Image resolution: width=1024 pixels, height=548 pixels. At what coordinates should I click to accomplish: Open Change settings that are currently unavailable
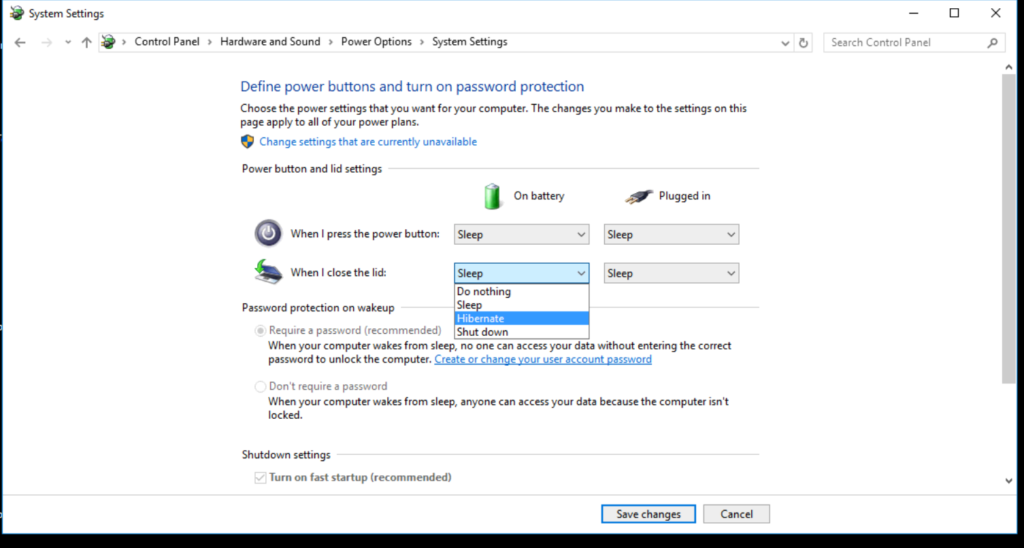pos(368,142)
